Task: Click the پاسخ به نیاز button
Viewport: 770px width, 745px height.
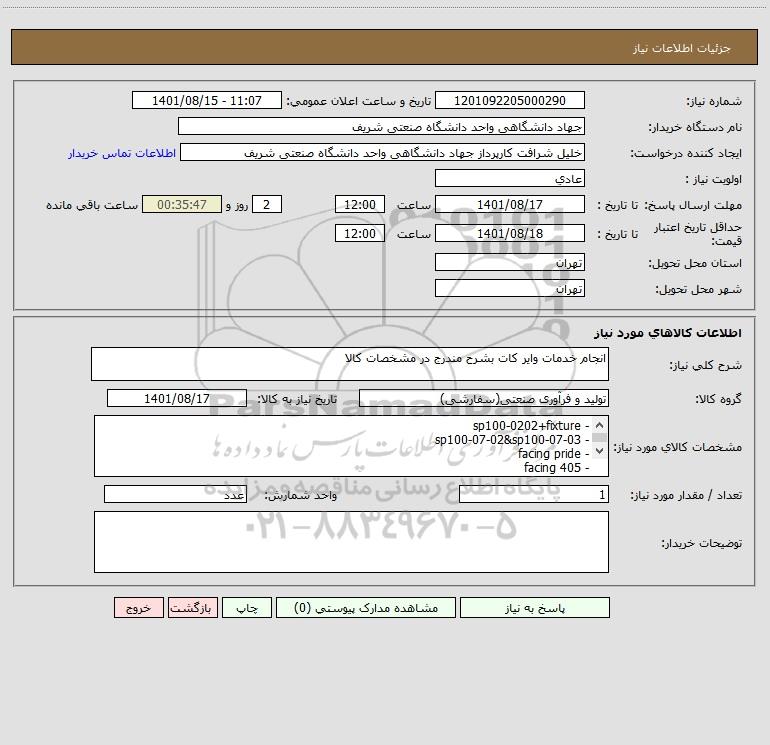Action: (x=535, y=607)
